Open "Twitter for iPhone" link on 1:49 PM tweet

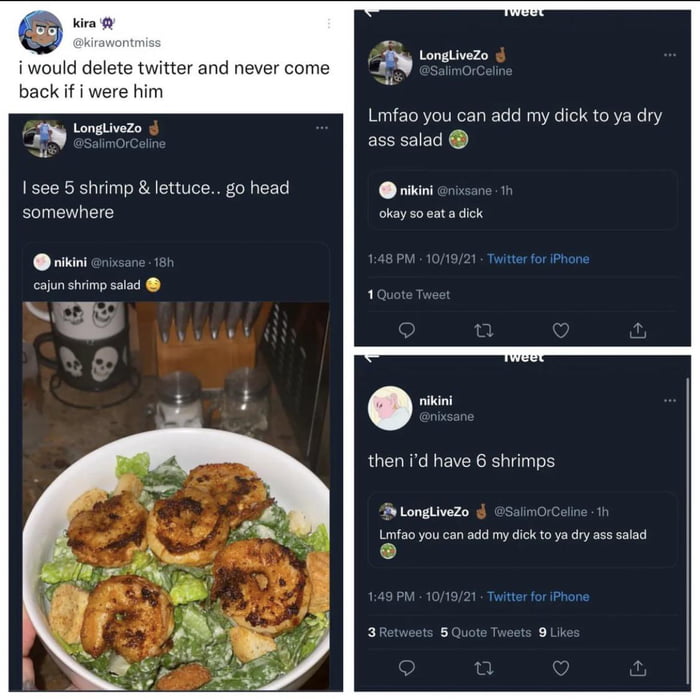(538, 597)
